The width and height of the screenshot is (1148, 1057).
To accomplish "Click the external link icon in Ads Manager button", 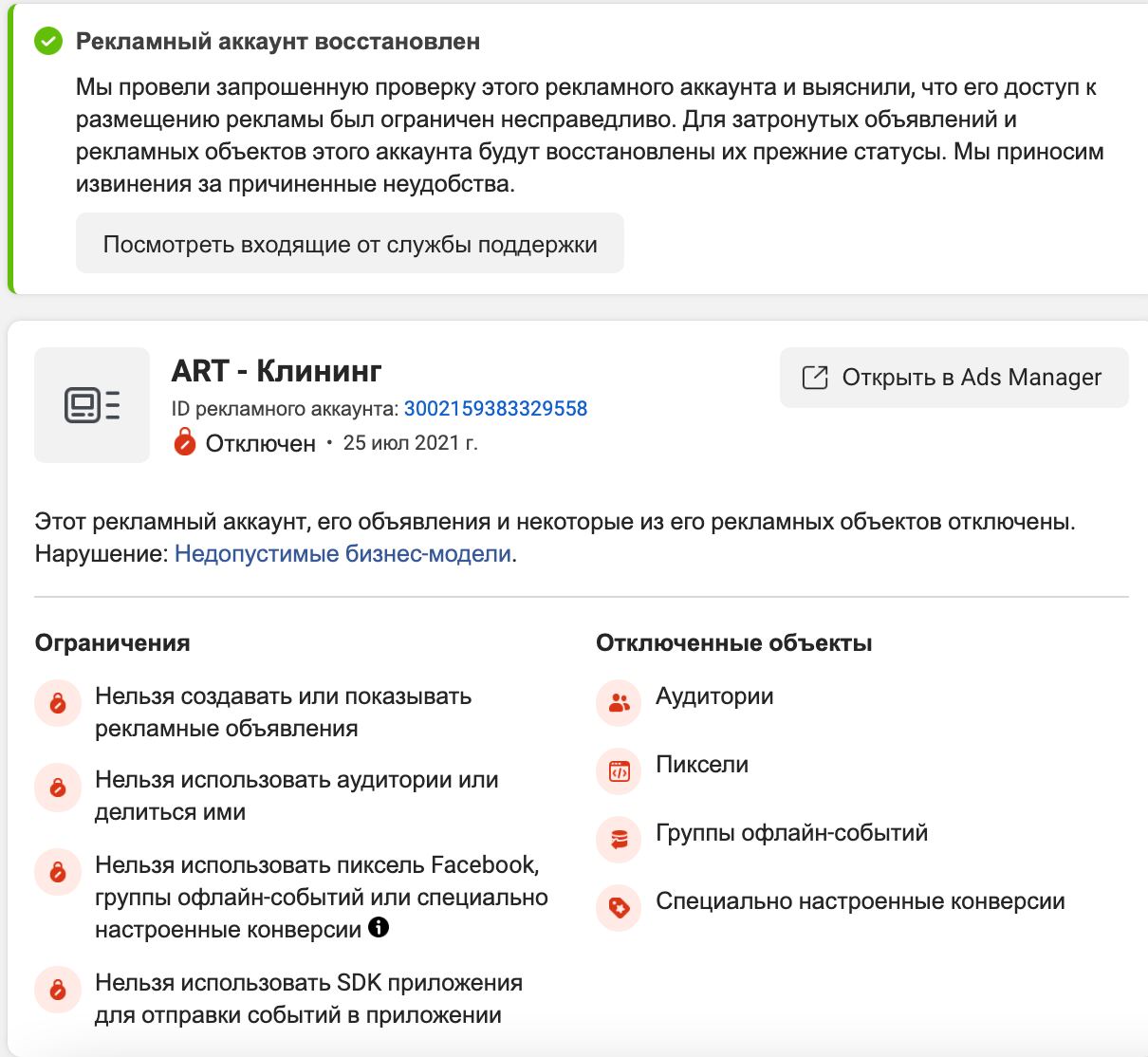I will pyautogui.click(x=815, y=378).
